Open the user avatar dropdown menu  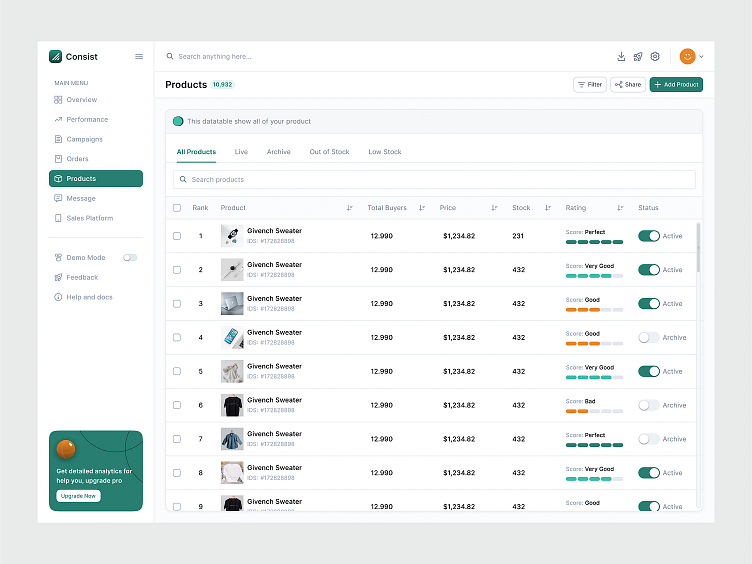[692, 57]
